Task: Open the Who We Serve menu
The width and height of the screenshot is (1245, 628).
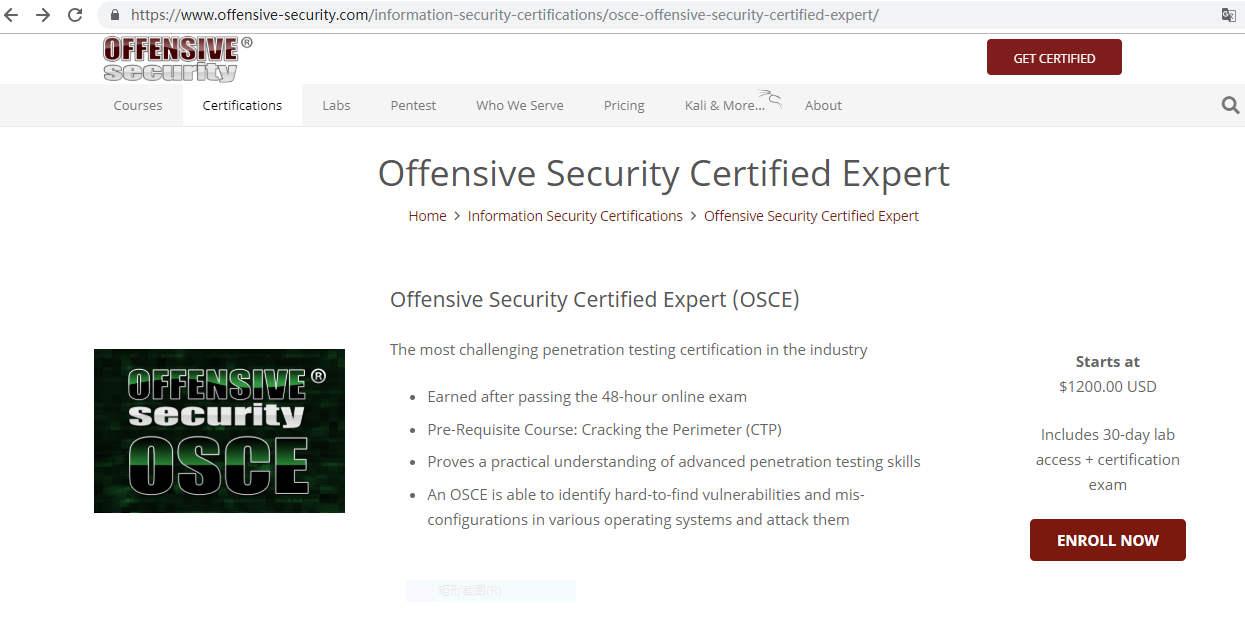Action: point(520,105)
